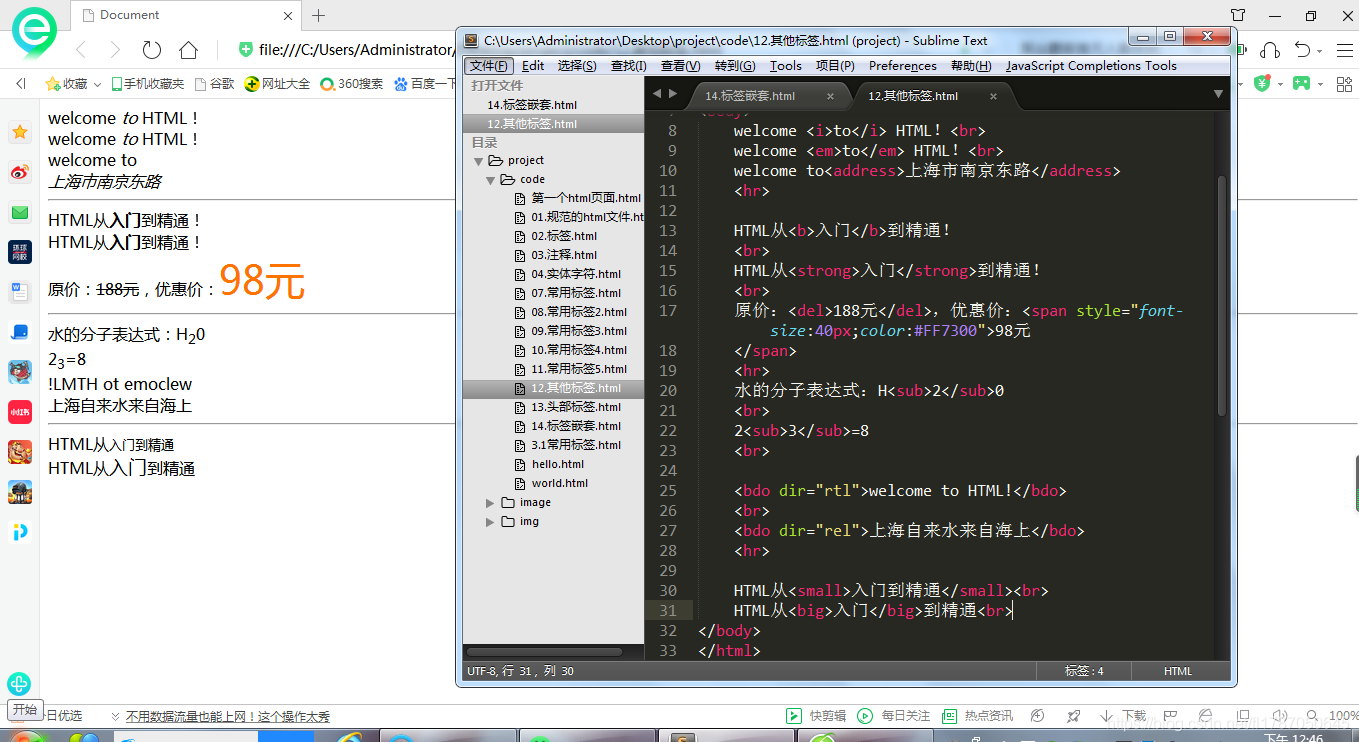Open JavaScript Completions Tools menu
Screen dimensions: 1359x742
pos(1091,66)
